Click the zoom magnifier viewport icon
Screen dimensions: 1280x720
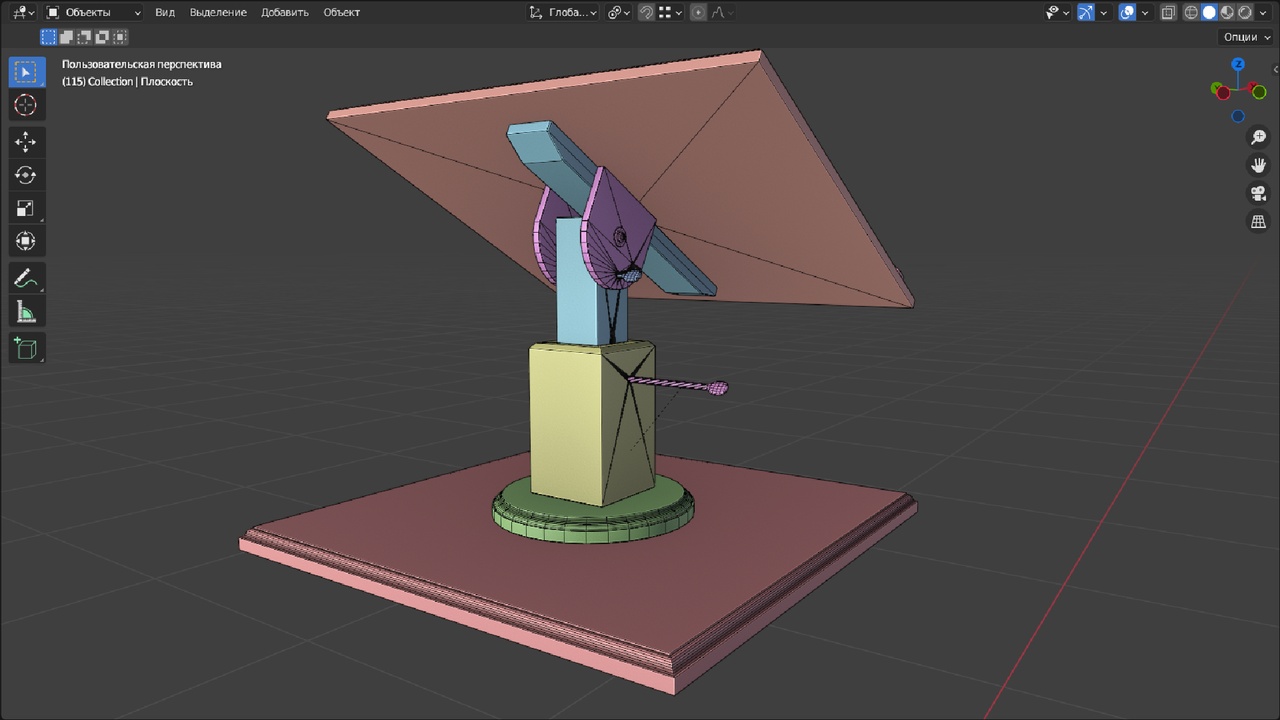click(x=1258, y=137)
